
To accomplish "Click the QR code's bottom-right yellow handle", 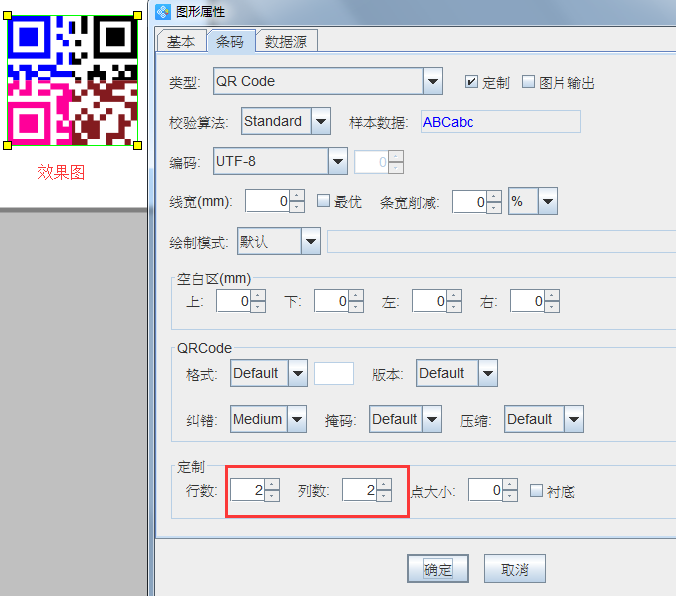I will click(138, 145).
